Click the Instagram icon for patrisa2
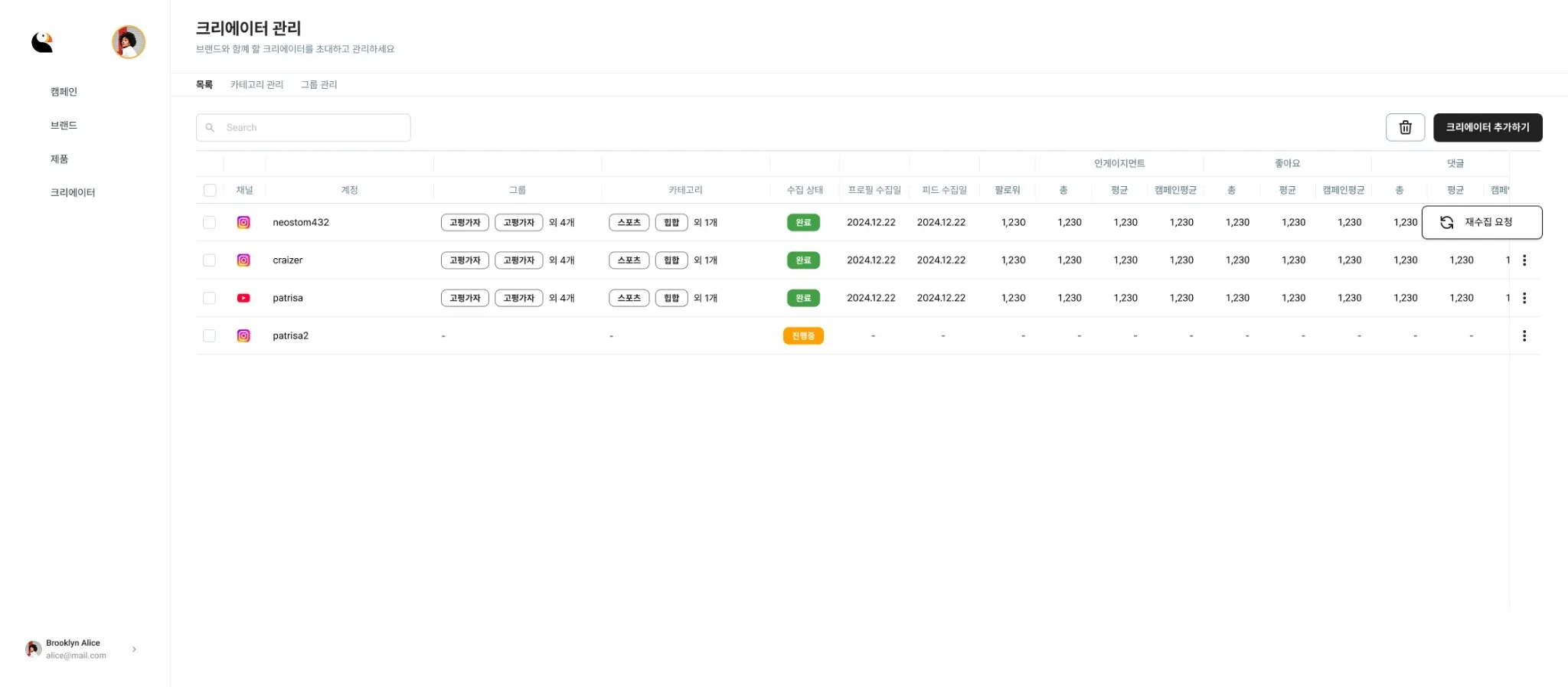This screenshot has height=687, width=1568. 243,335
